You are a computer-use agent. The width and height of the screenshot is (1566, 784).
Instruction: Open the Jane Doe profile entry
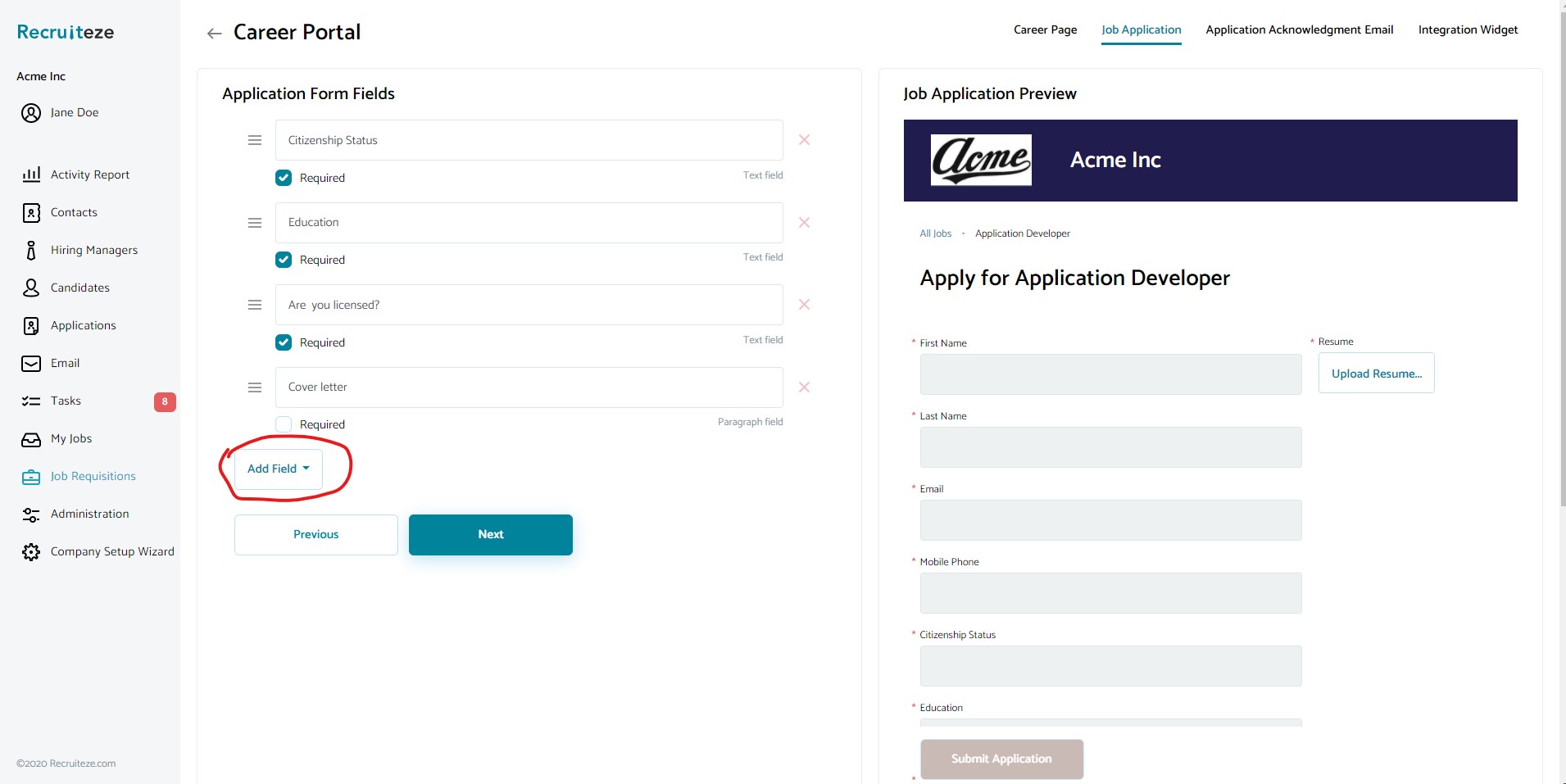(73, 112)
